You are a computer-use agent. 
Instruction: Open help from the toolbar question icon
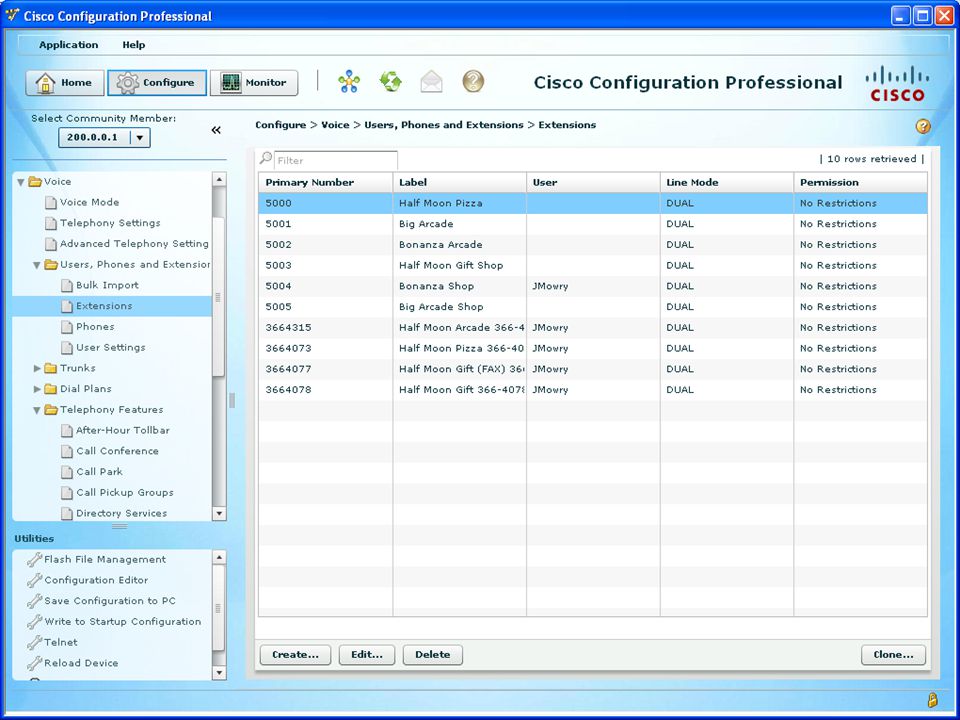[473, 81]
